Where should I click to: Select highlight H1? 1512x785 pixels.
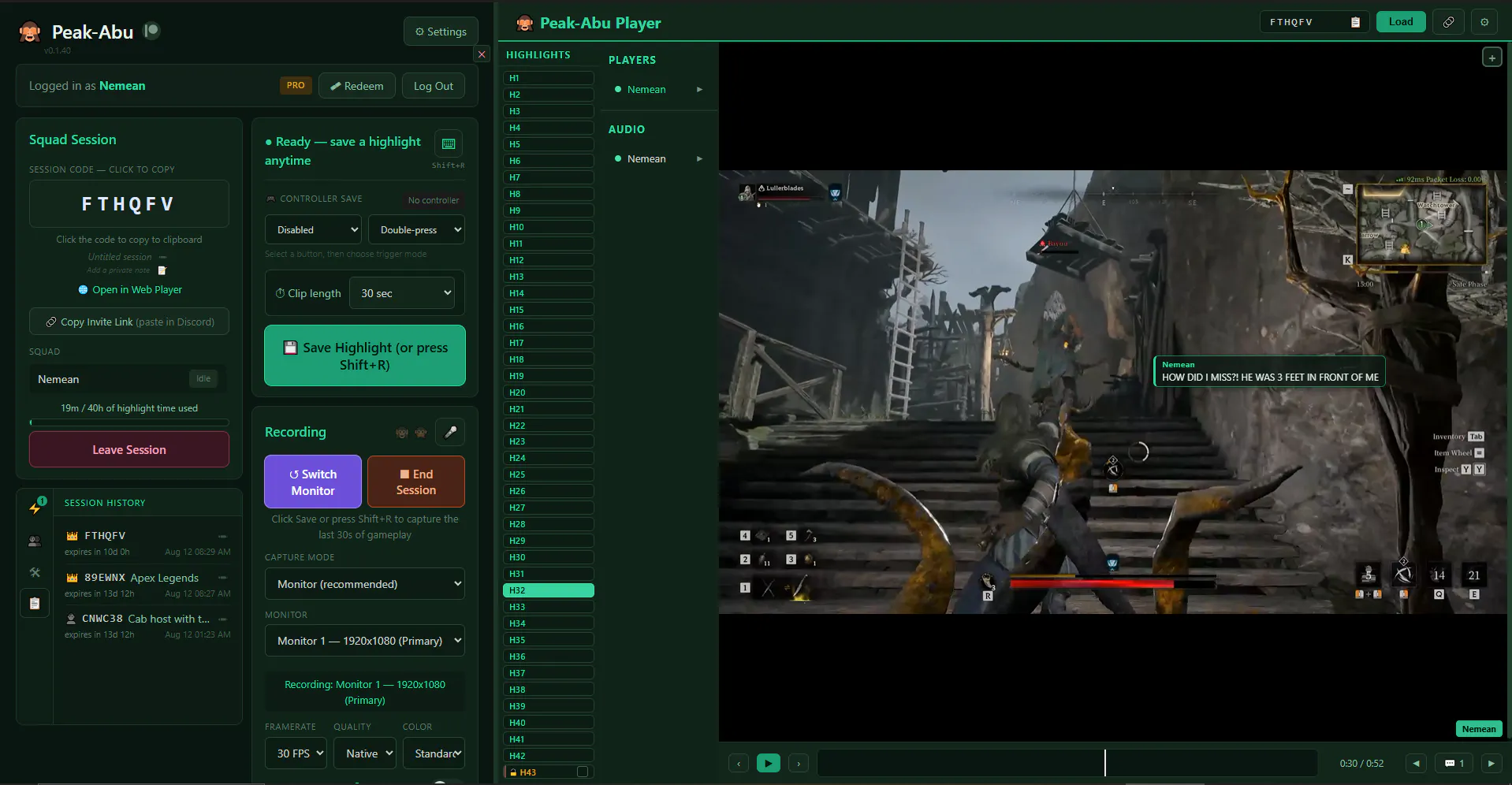[x=549, y=78]
